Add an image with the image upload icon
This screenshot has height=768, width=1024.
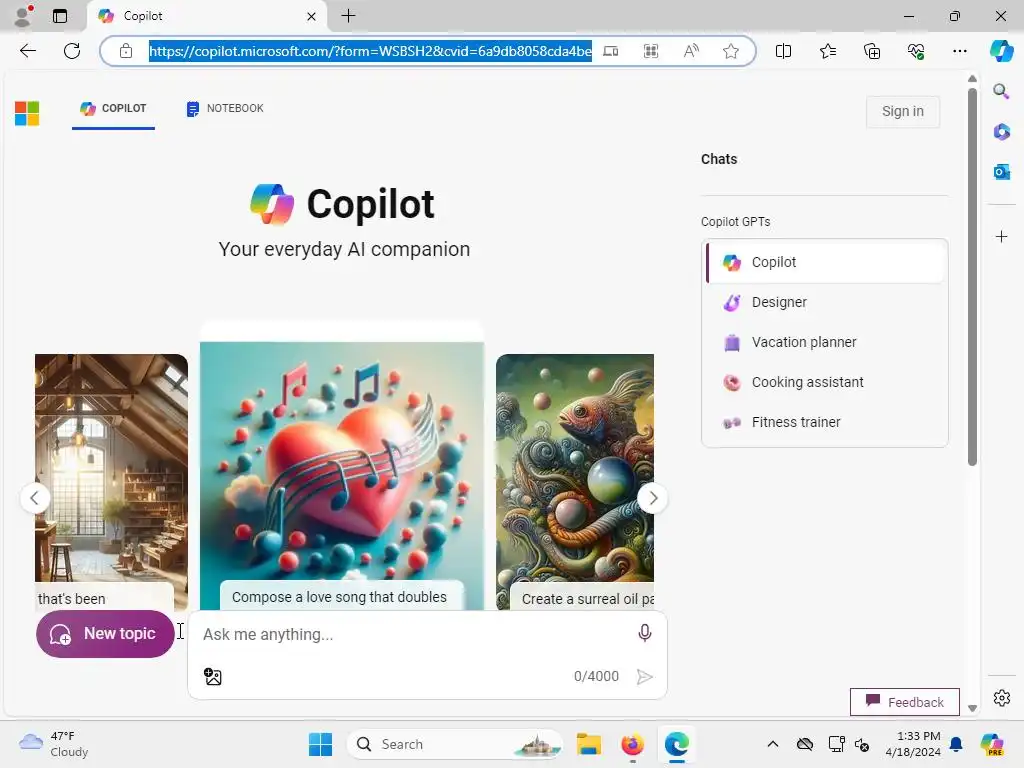pos(213,677)
